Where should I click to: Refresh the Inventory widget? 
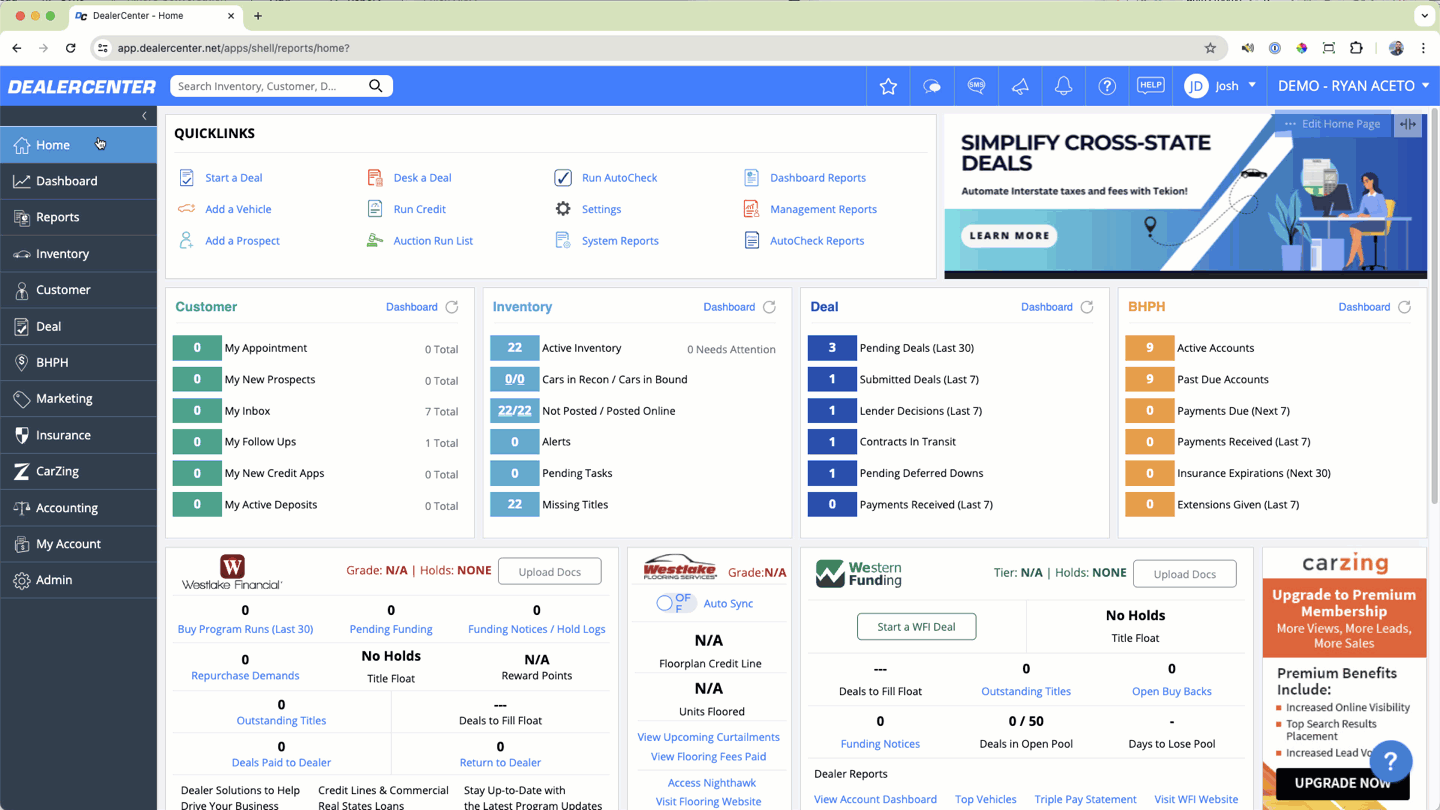(769, 307)
